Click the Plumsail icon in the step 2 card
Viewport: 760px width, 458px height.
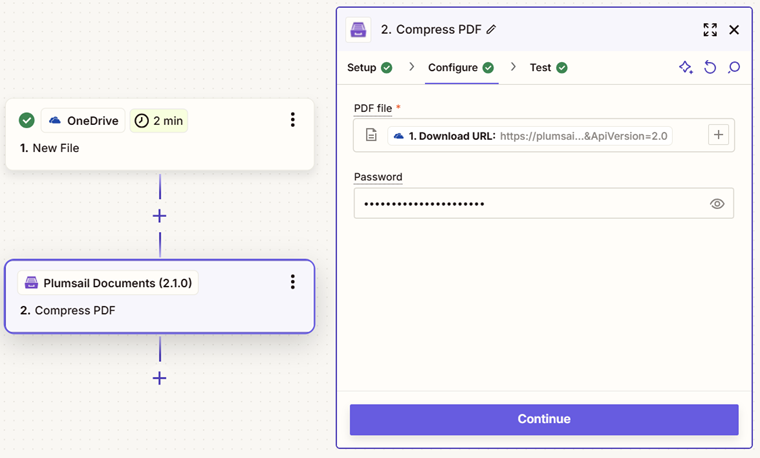pos(32,283)
